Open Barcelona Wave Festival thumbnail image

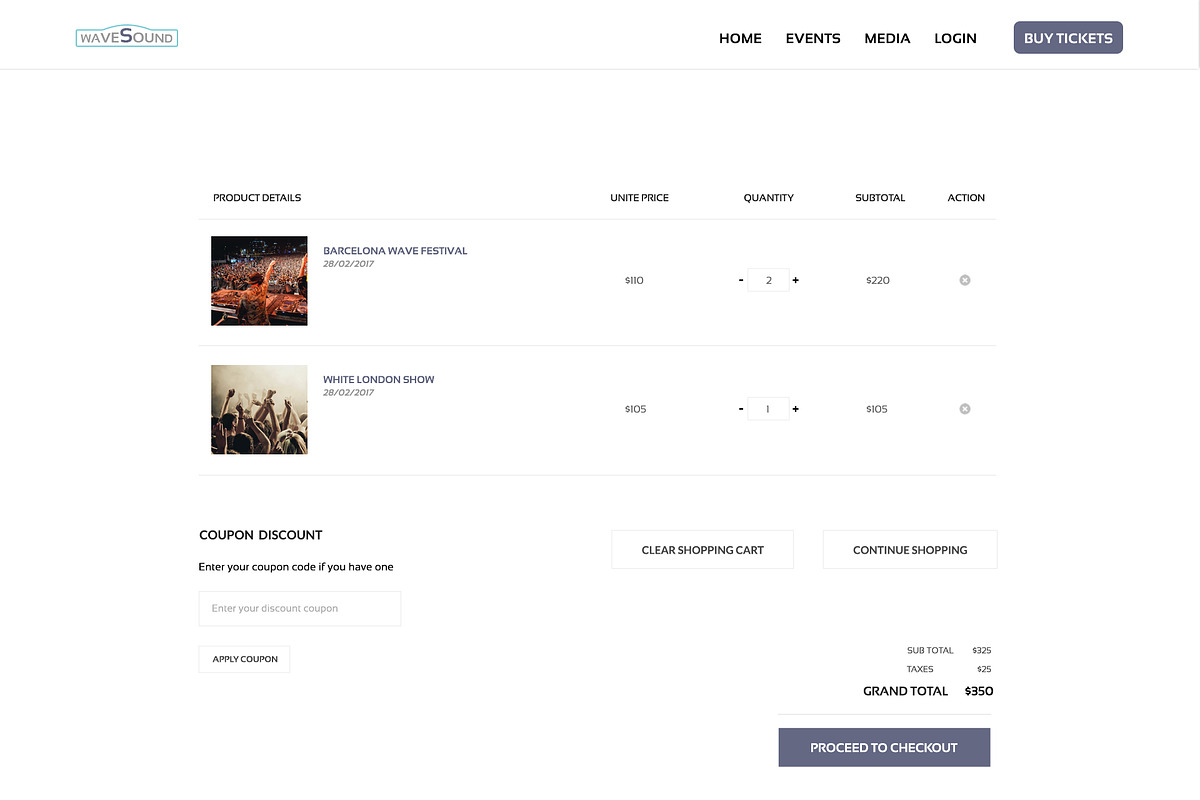(x=259, y=281)
